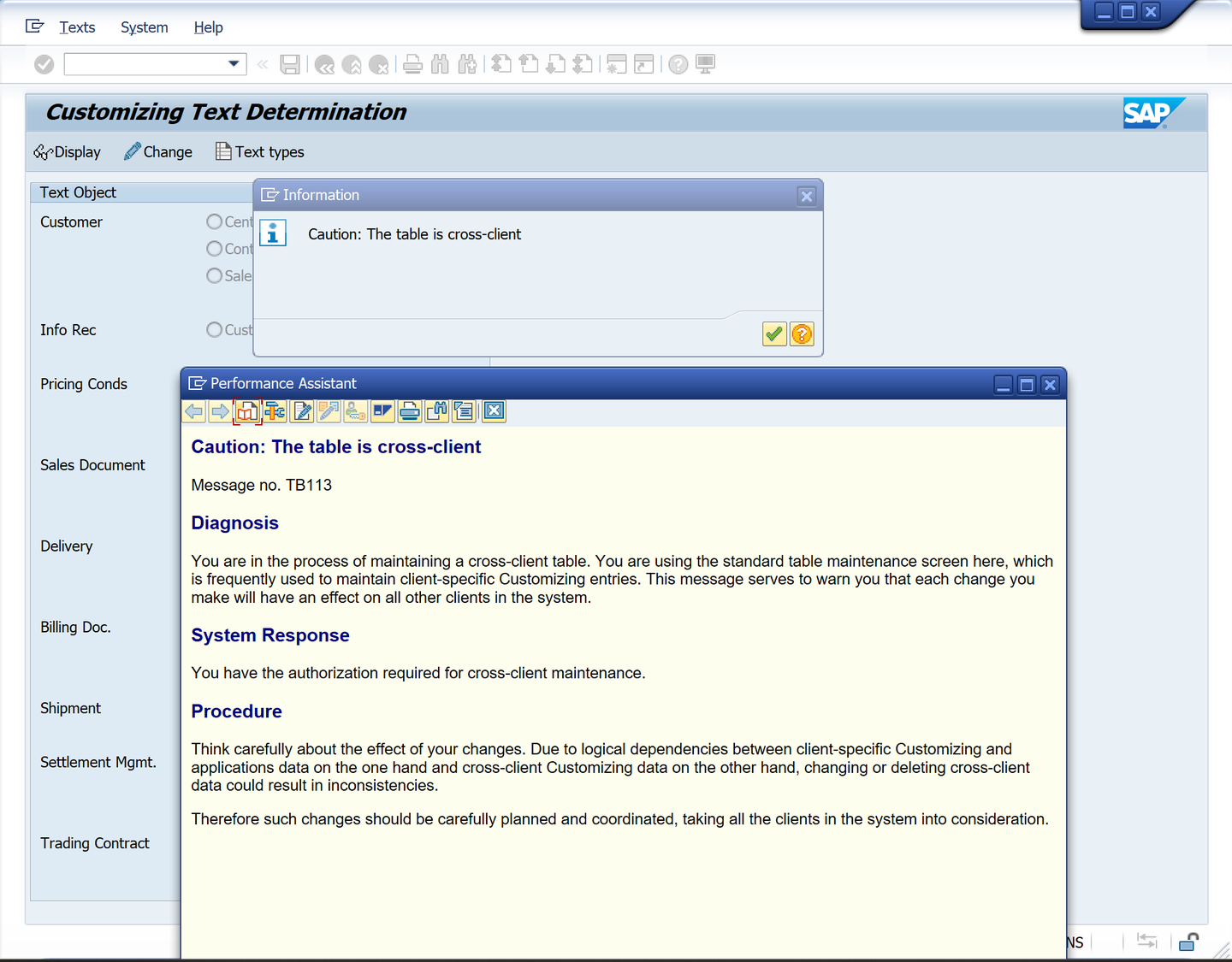The height and width of the screenshot is (962, 1232).
Task: Open the Help menu
Action: point(208,27)
